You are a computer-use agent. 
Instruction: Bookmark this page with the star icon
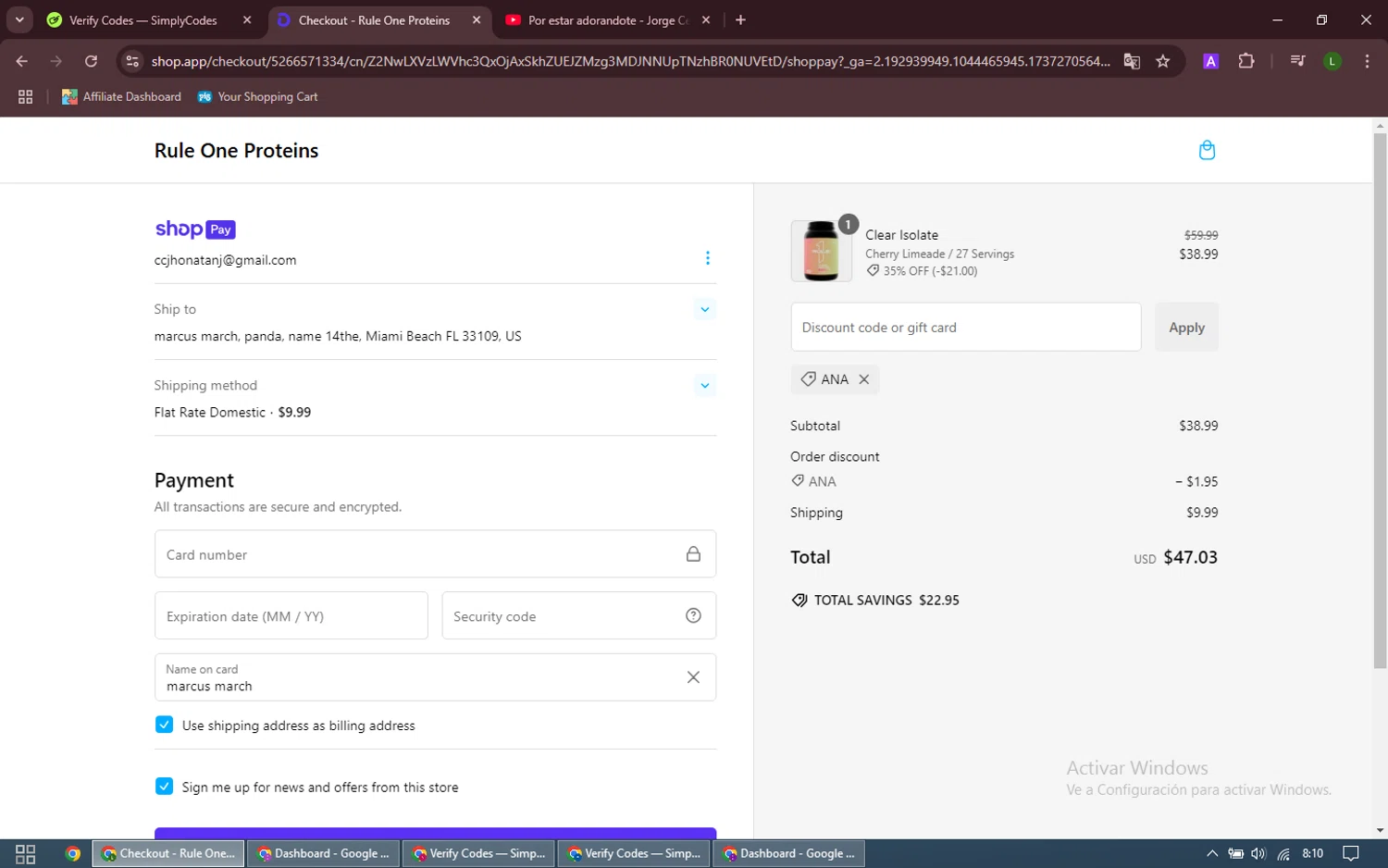[1163, 61]
